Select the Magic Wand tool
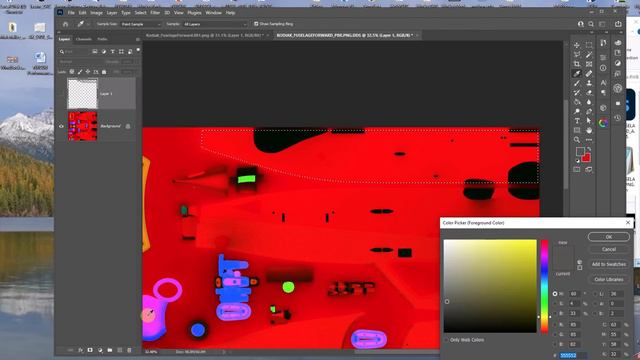The image size is (640, 360). point(589,55)
